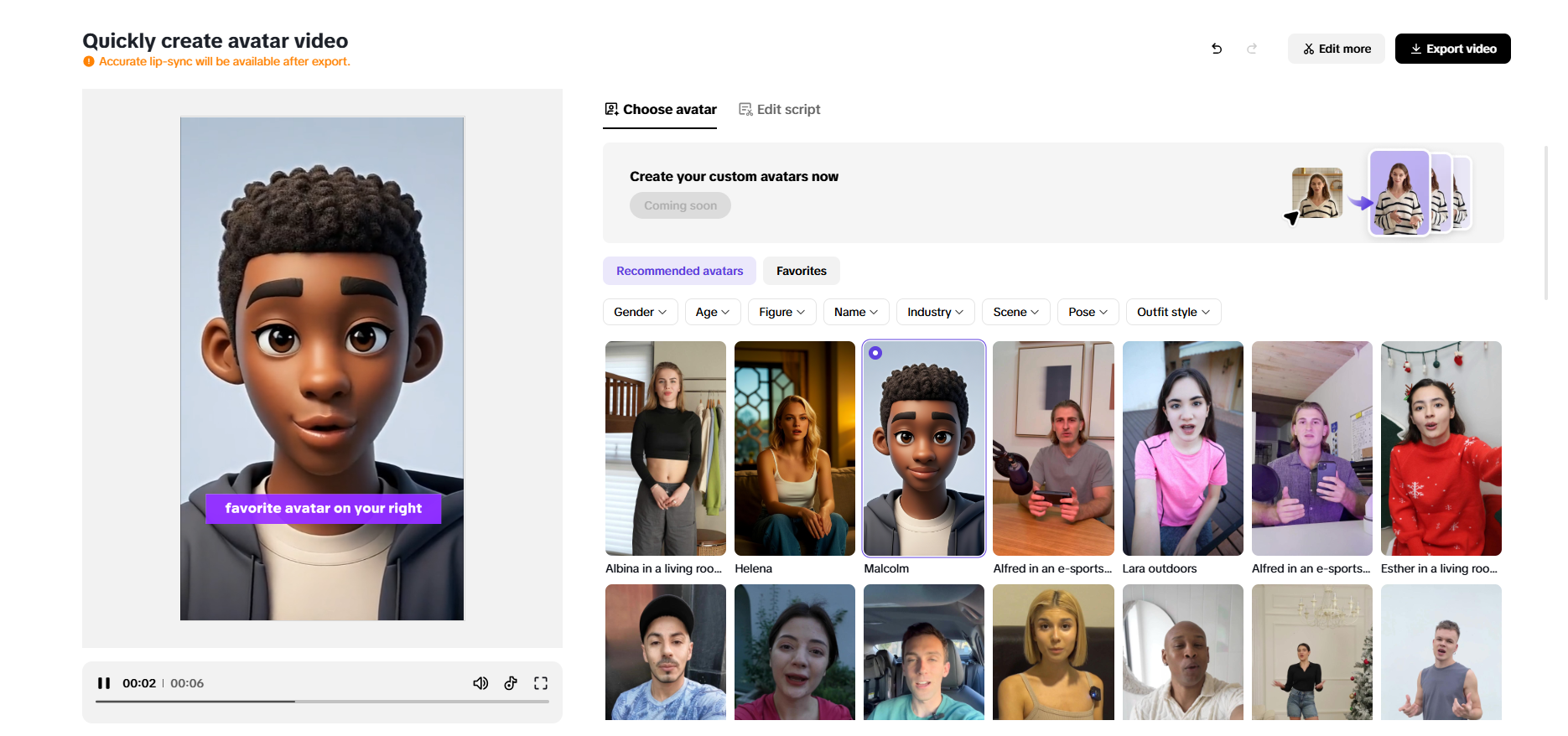1568x736 pixels.
Task: Open the Industry filter dropdown
Action: pos(936,312)
